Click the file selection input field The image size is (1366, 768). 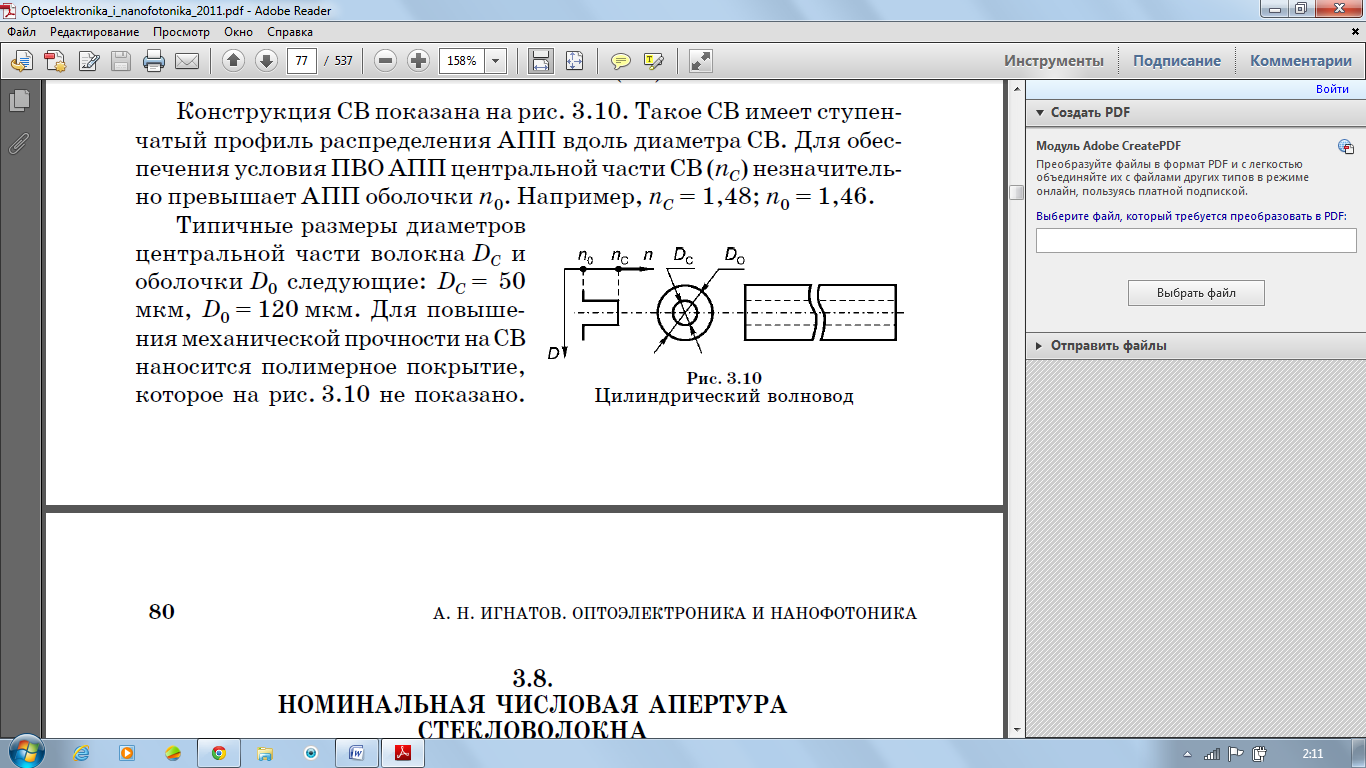coord(1196,241)
